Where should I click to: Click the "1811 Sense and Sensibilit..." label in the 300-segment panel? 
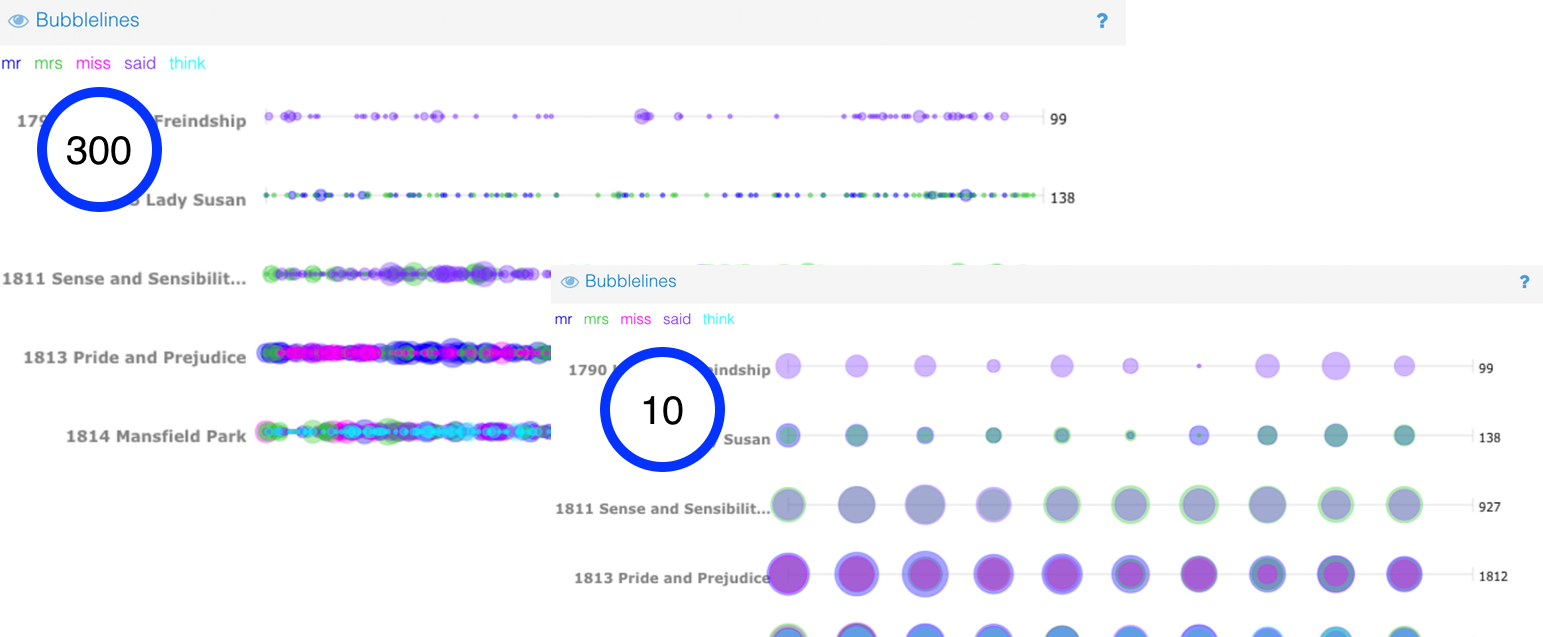(124, 279)
